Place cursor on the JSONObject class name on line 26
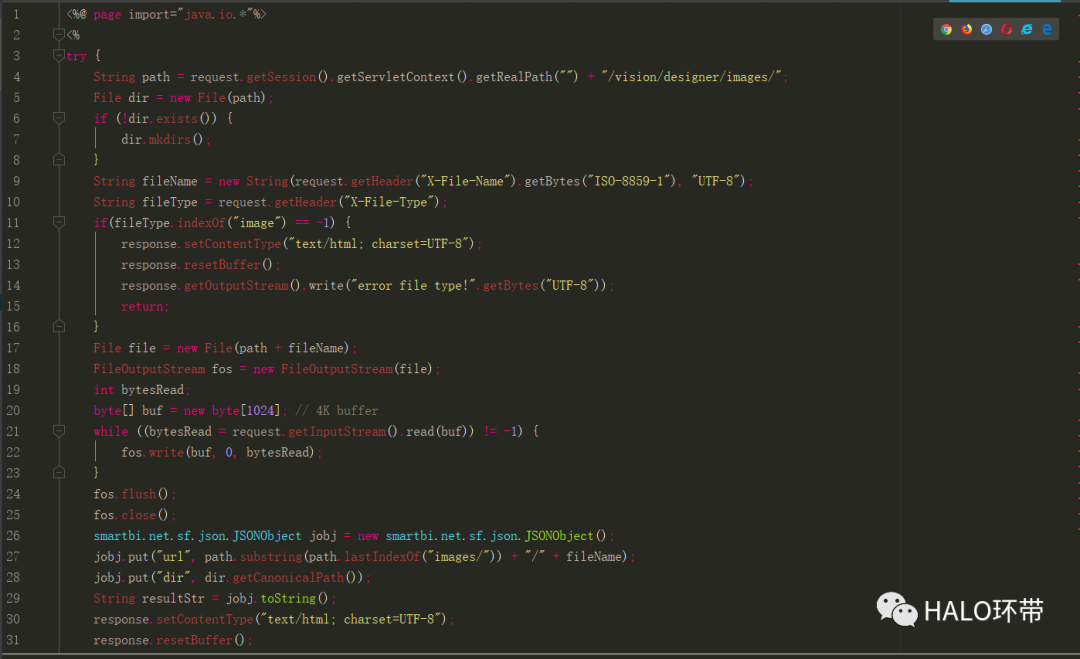This screenshot has height=659, width=1080. [267, 535]
